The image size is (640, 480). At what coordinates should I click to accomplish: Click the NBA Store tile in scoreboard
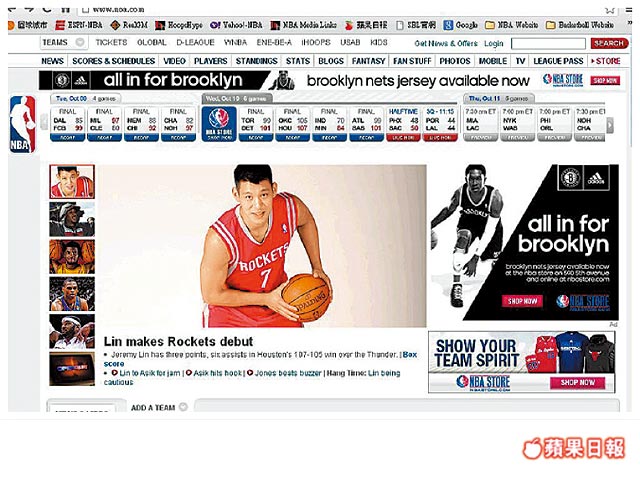pos(219,124)
